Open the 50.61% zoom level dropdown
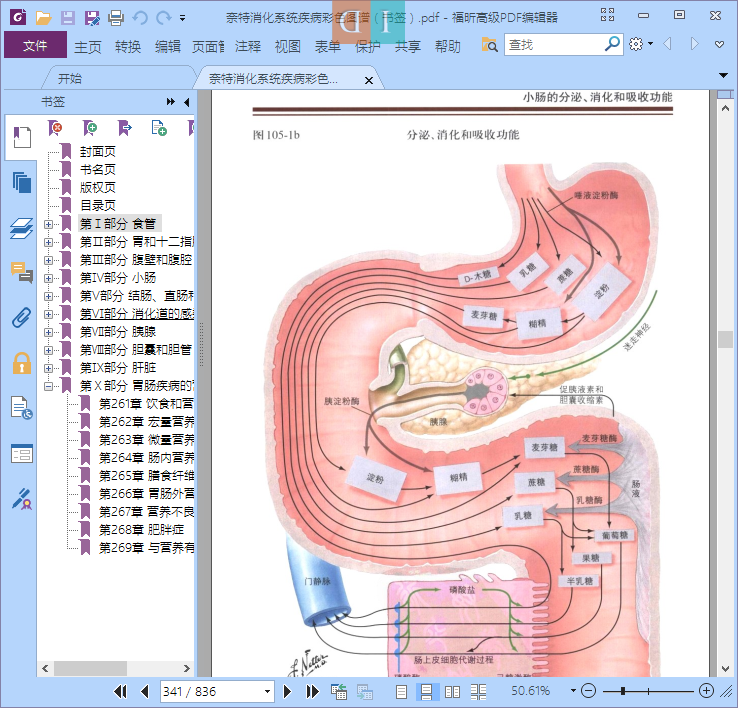This screenshot has height=708, width=738. pos(573,691)
